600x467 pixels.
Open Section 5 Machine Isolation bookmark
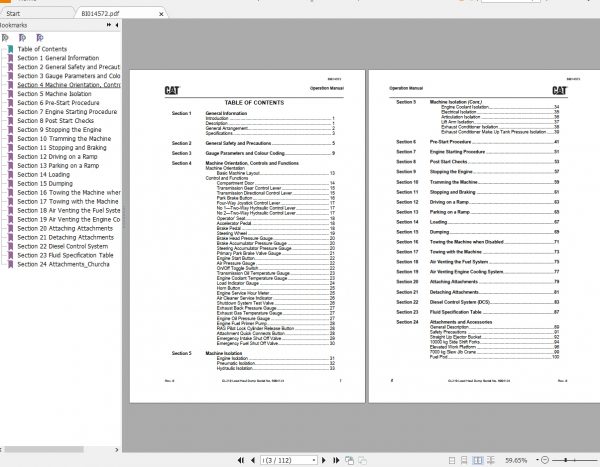54,94
